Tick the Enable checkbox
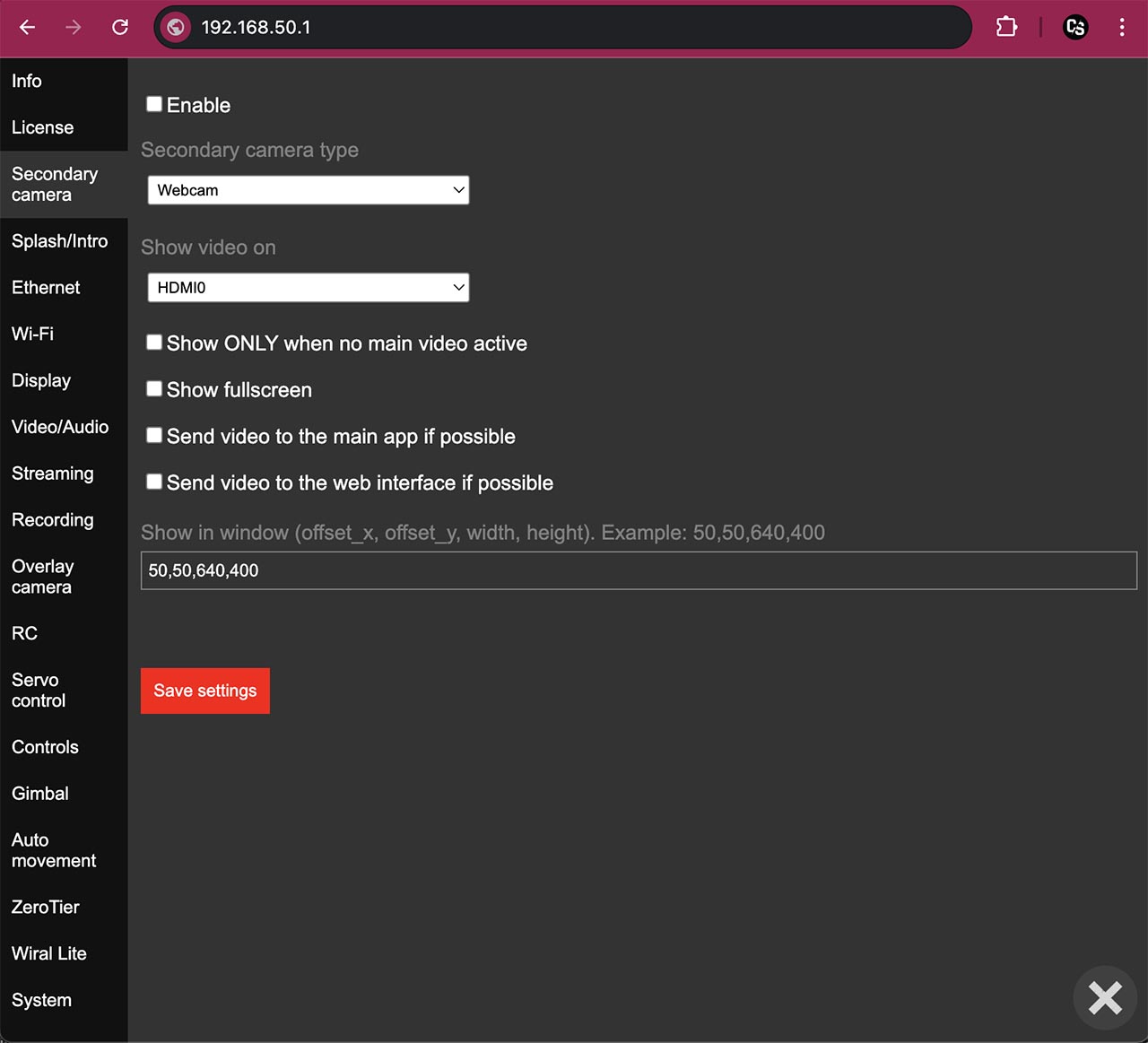This screenshot has height=1043, width=1148. click(154, 104)
